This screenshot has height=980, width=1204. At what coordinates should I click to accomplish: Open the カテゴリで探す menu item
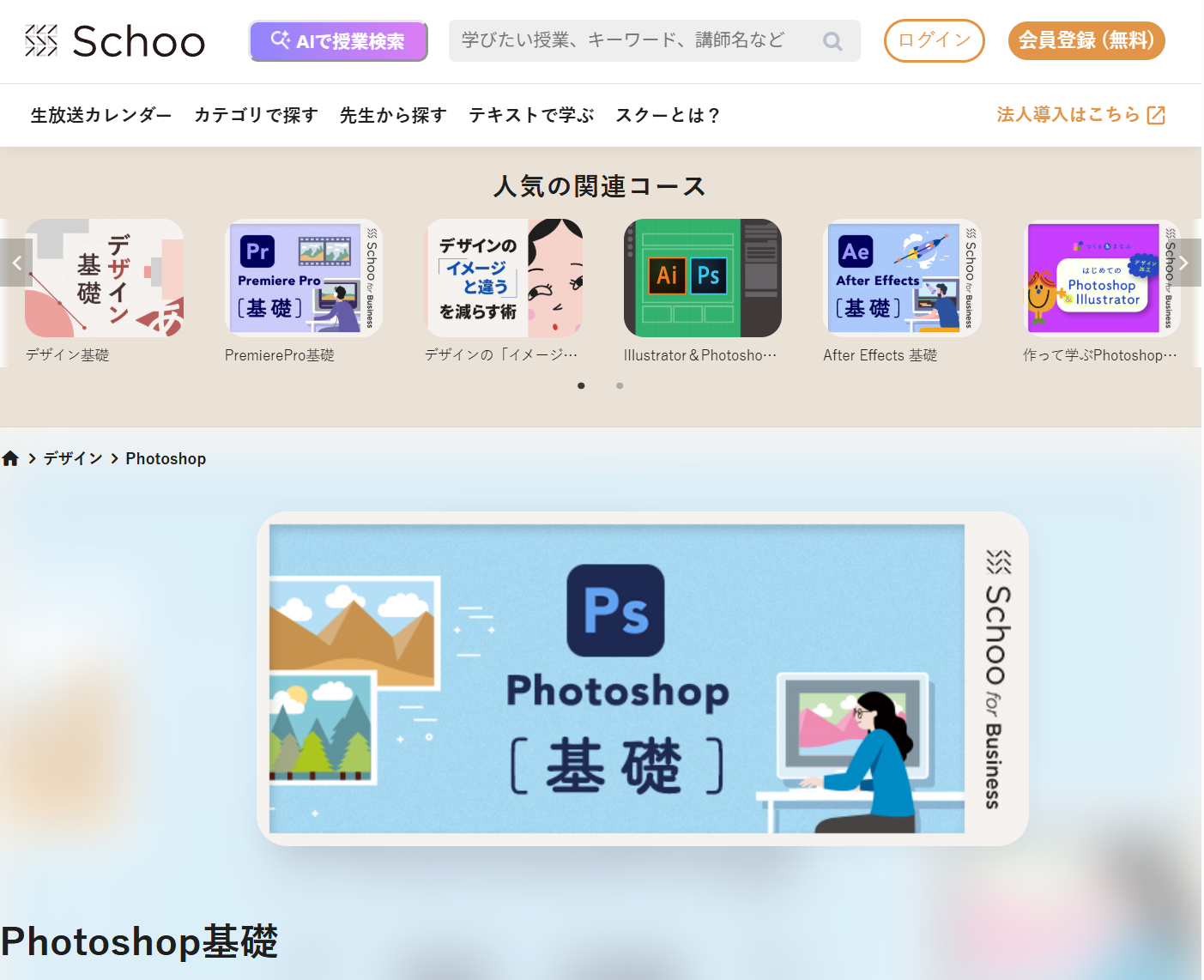(256, 115)
